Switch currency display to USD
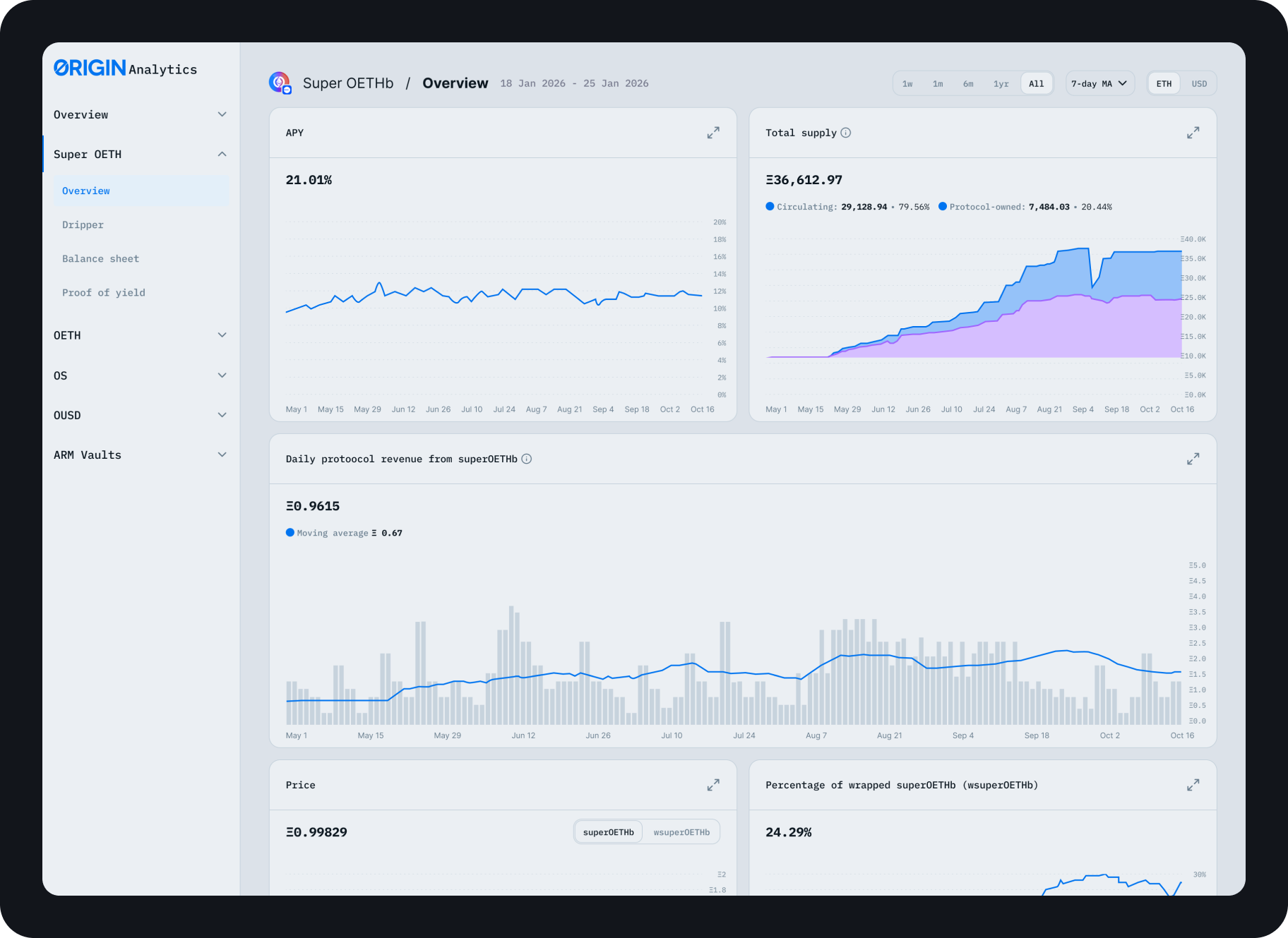The width and height of the screenshot is (1288, 938). tap(1199, 83)
